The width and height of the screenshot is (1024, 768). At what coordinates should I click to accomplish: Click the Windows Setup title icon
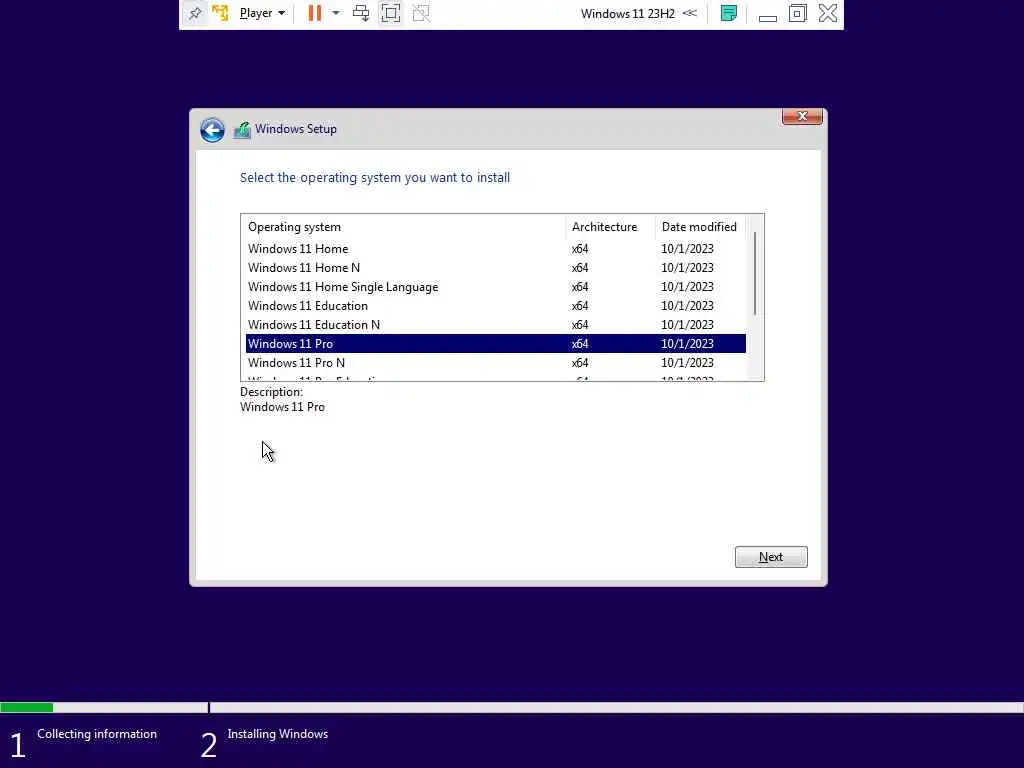(x=242, y=129)
